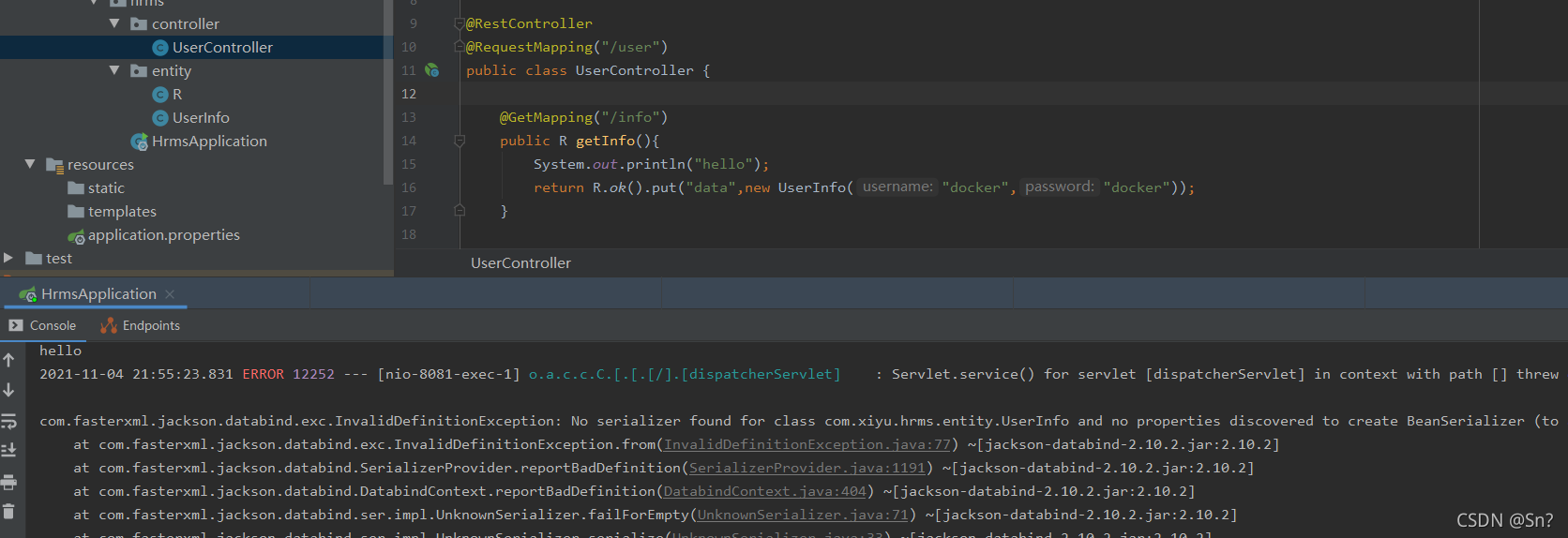Viewport: 1568px width, 538px height.
Task: Click the Down the stack trace arrow
Action: pyautogui.click(x=8, y=389)
